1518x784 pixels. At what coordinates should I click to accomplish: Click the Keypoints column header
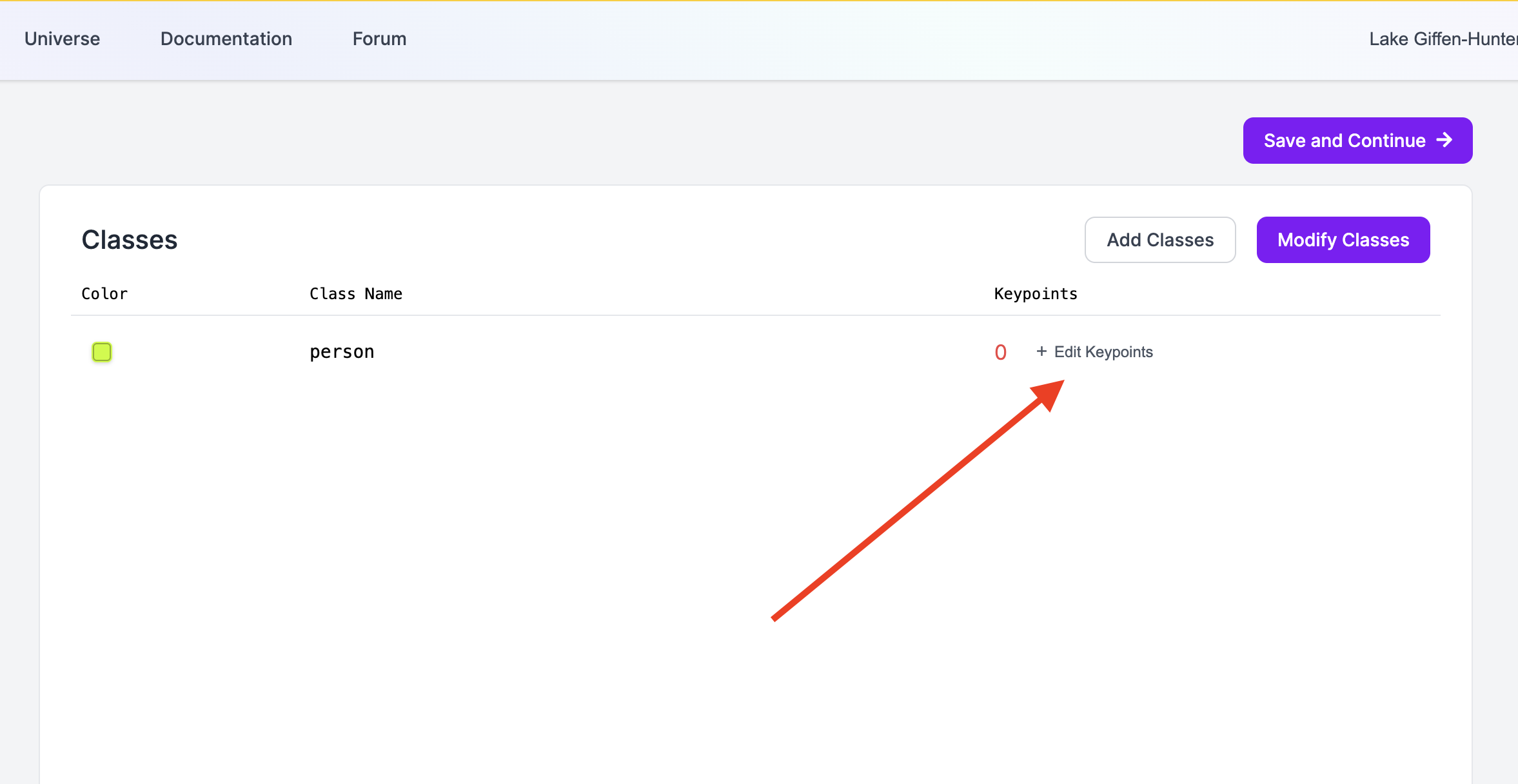(1035, 294)
